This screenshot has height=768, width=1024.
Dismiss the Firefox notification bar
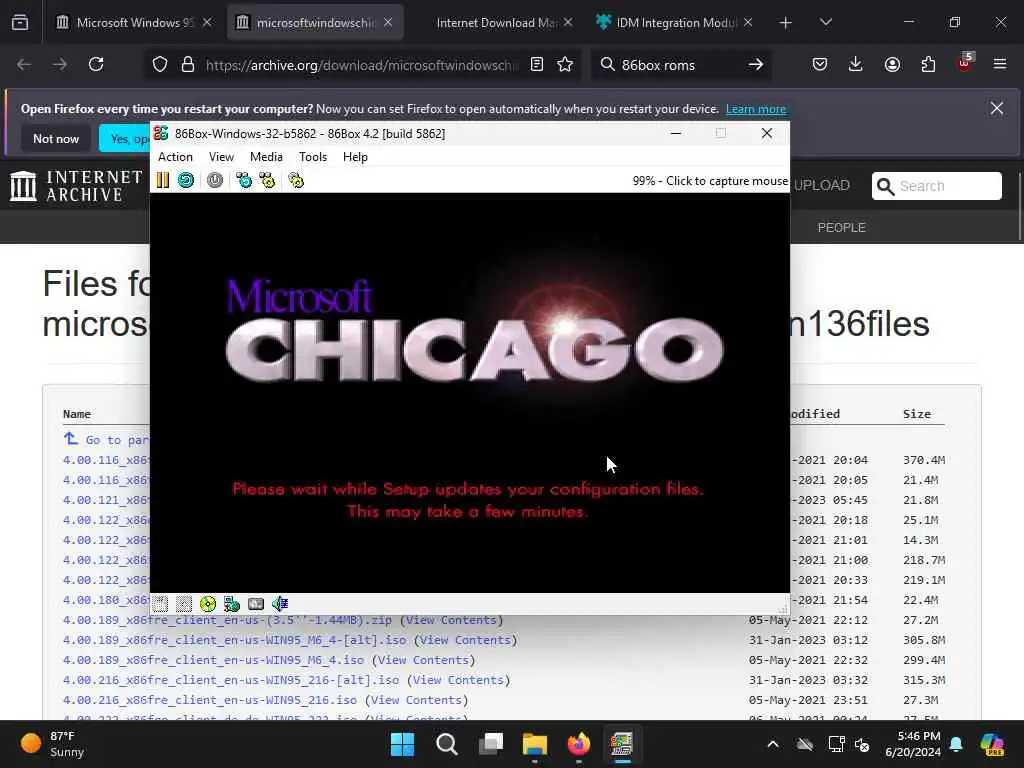click(997, 108)
